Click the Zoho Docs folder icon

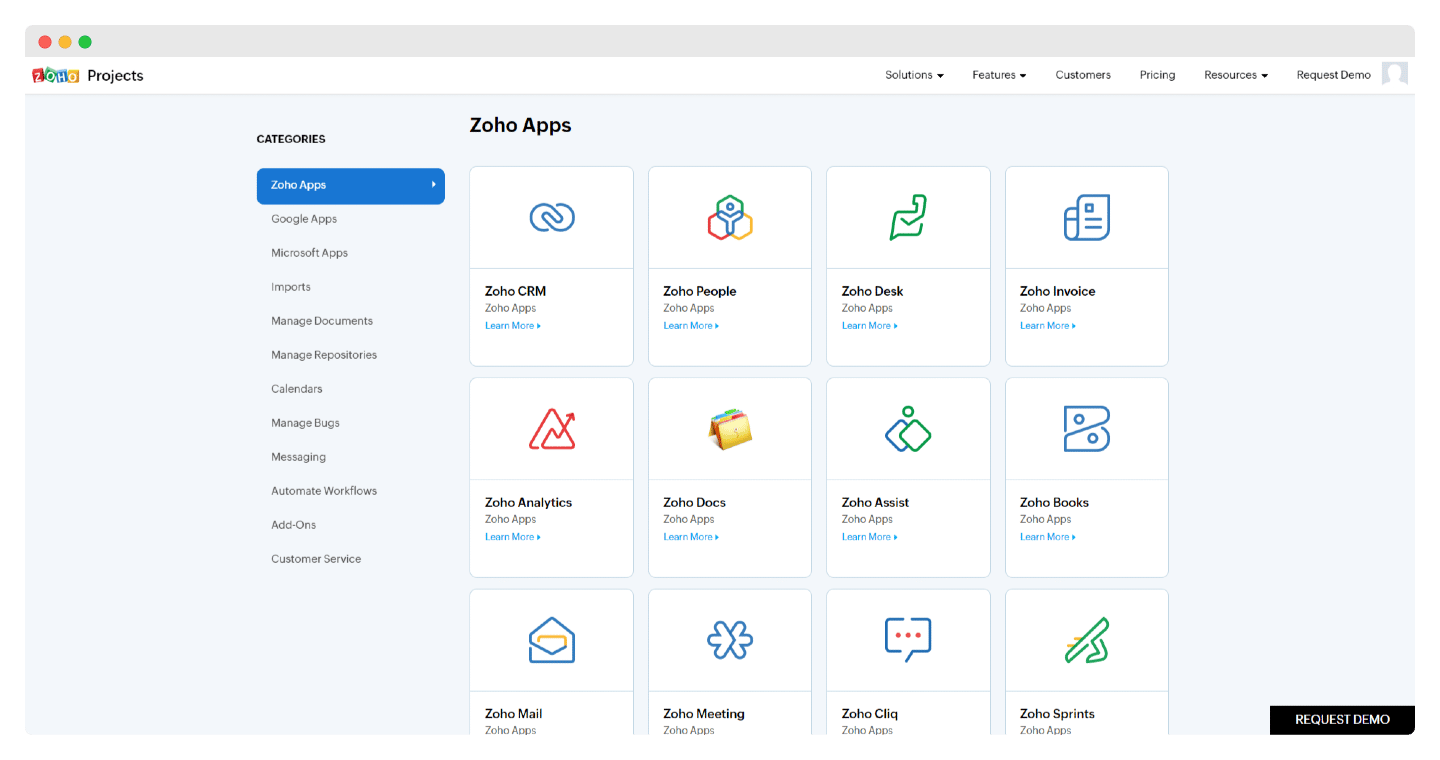tap(730, 429)
